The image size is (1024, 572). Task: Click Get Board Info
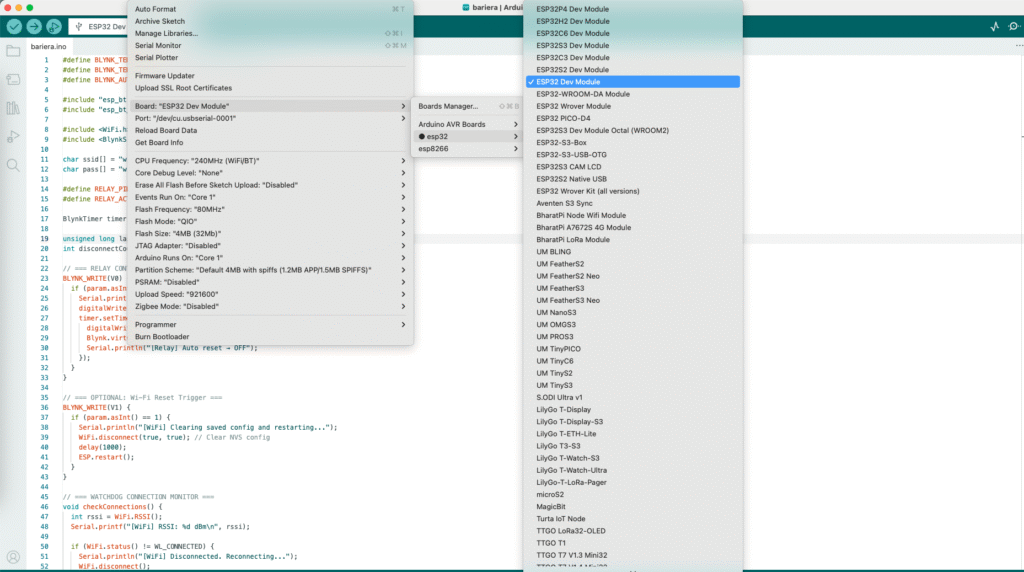270,142
